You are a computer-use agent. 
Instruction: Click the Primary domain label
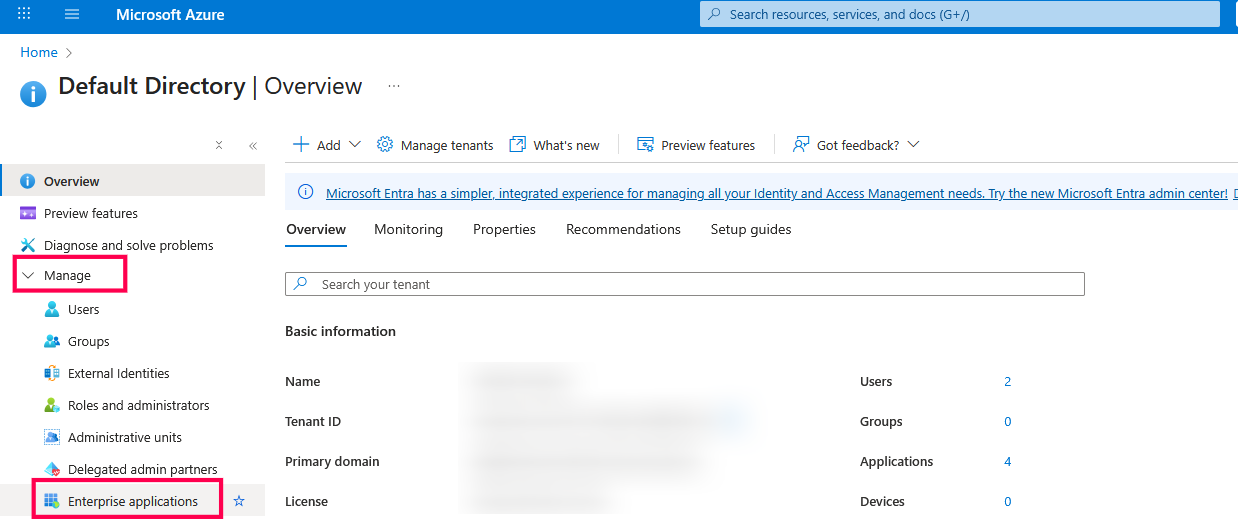pyautogui.click(x=332, y=461)
